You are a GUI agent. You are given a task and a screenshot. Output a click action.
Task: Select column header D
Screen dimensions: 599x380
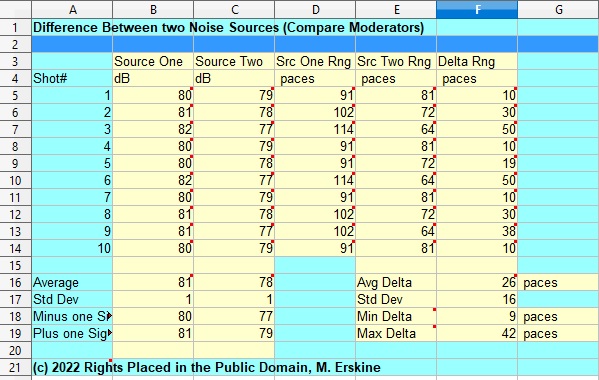tap(315, 10)
